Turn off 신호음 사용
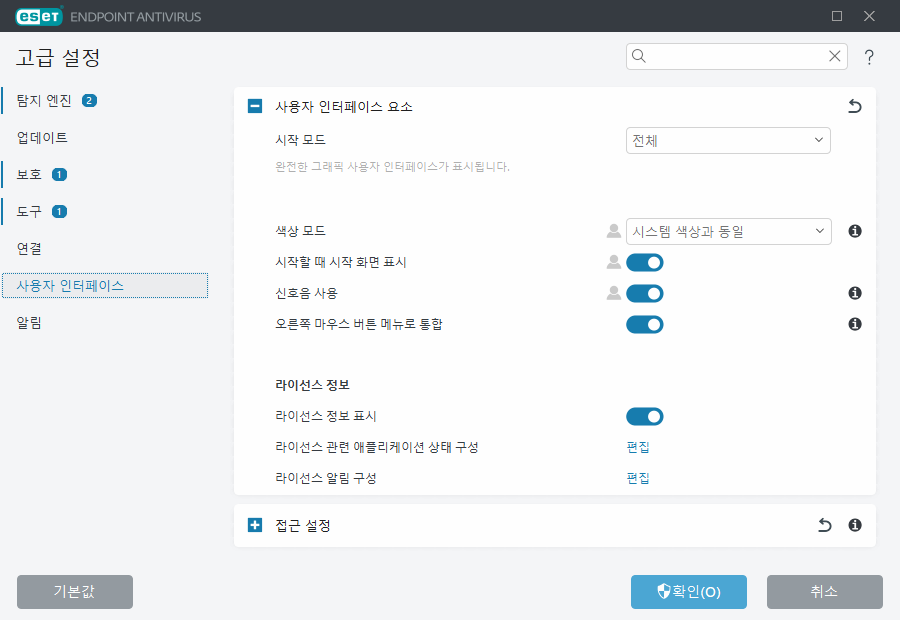Screen dimensions: 900x620 (x=644, y=293)
